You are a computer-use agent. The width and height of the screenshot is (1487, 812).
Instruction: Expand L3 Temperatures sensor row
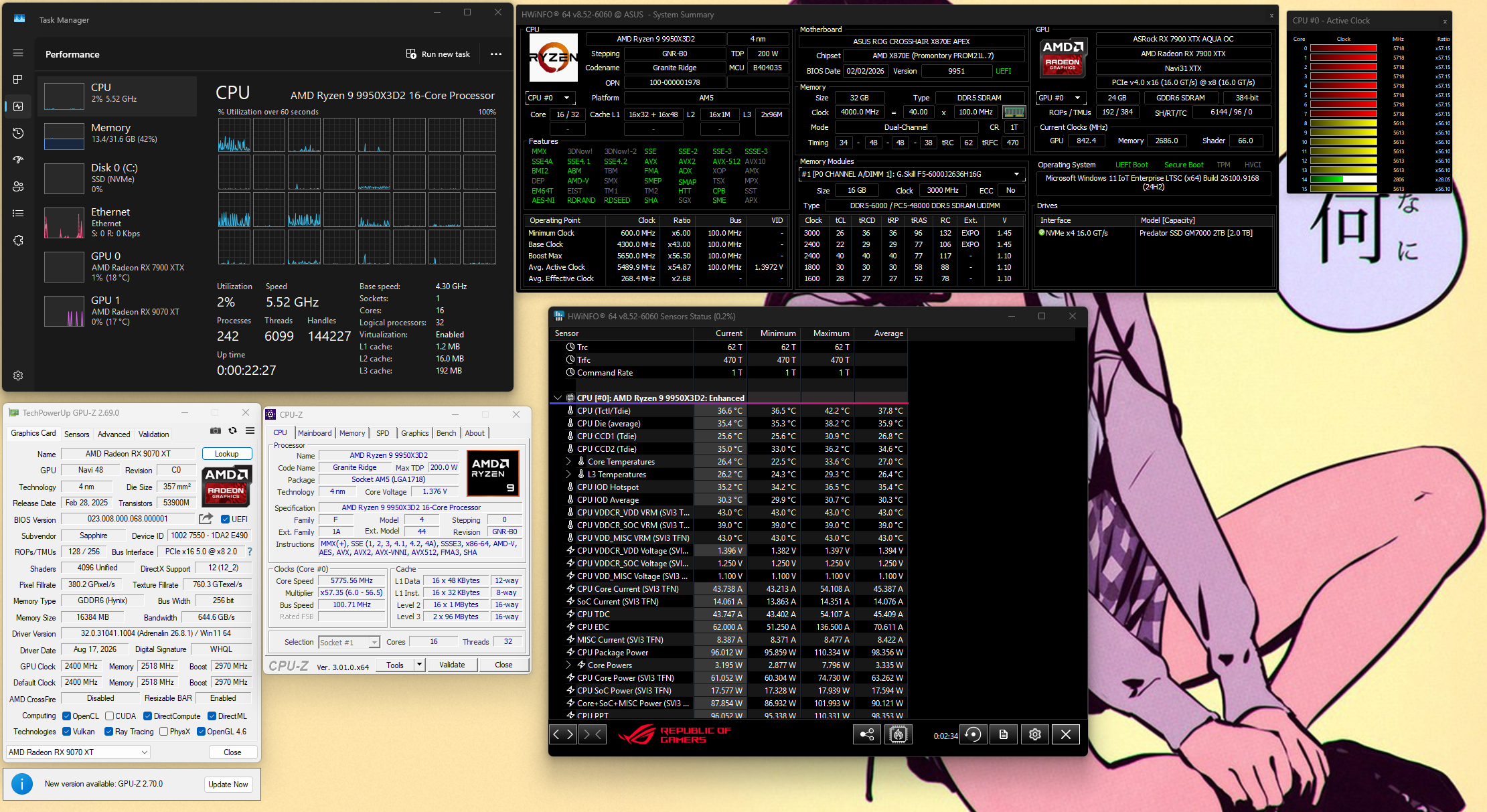569,475
